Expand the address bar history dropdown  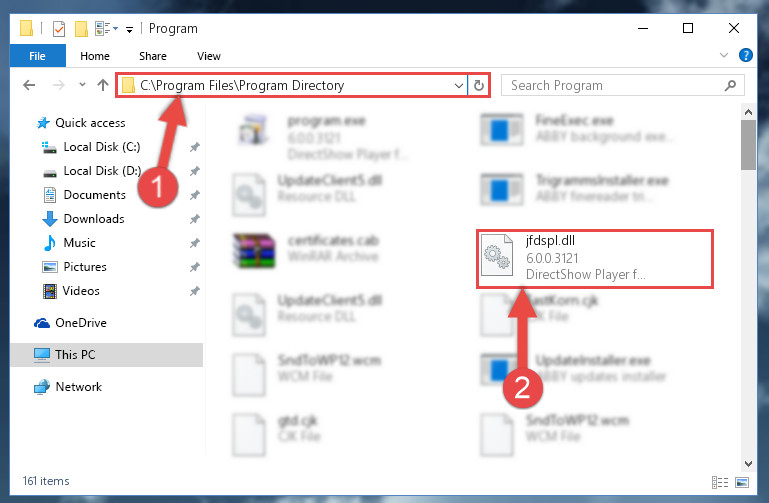459,86
